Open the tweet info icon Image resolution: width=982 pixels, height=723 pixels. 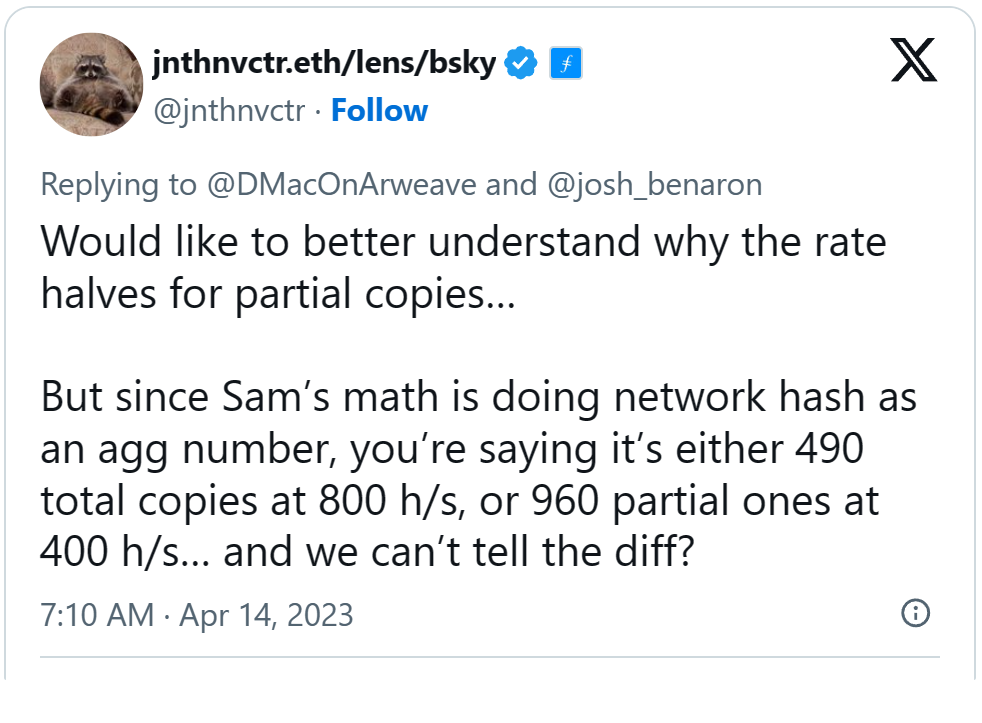point(915,613)
